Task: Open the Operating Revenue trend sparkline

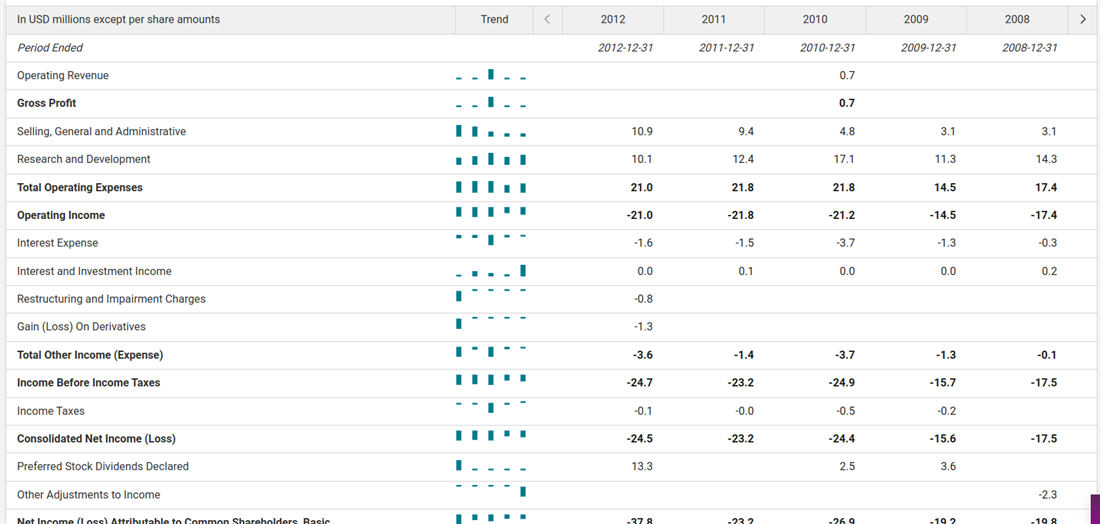Action: [x=490, y=76]
